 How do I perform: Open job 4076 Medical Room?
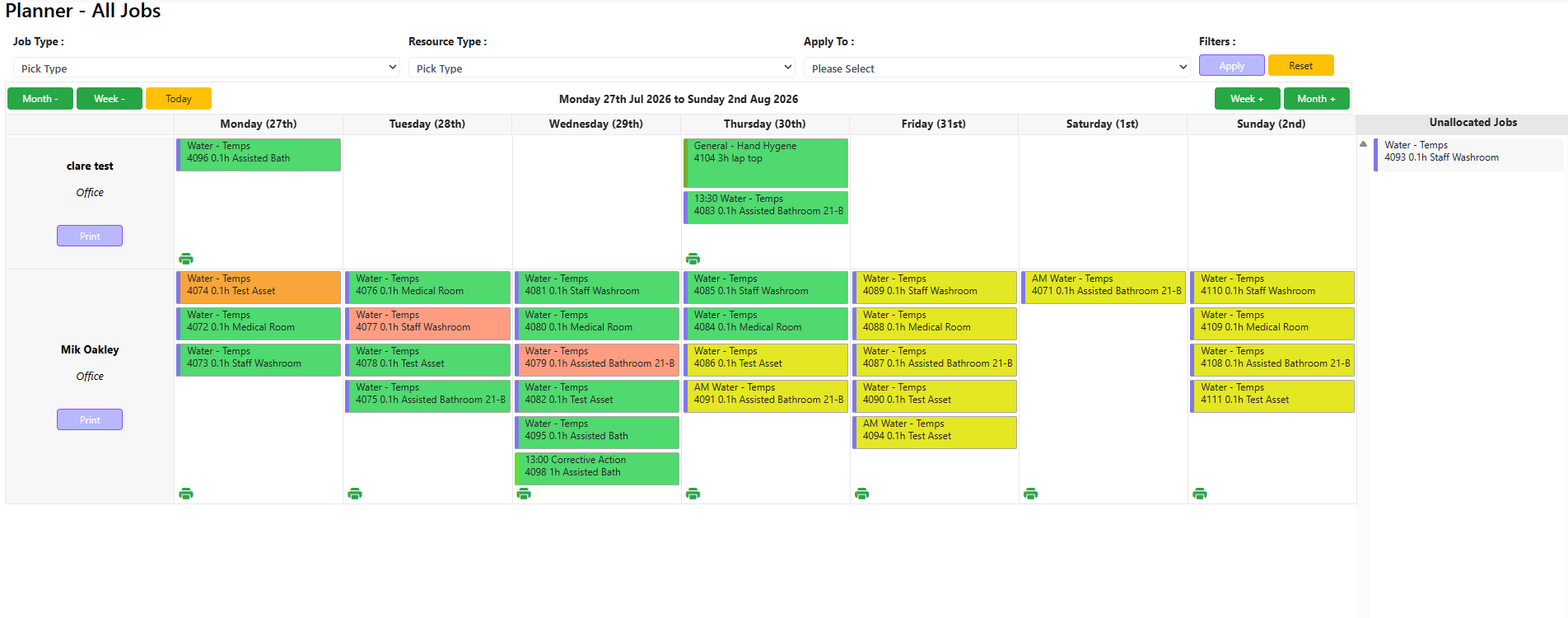click(427, 288)
